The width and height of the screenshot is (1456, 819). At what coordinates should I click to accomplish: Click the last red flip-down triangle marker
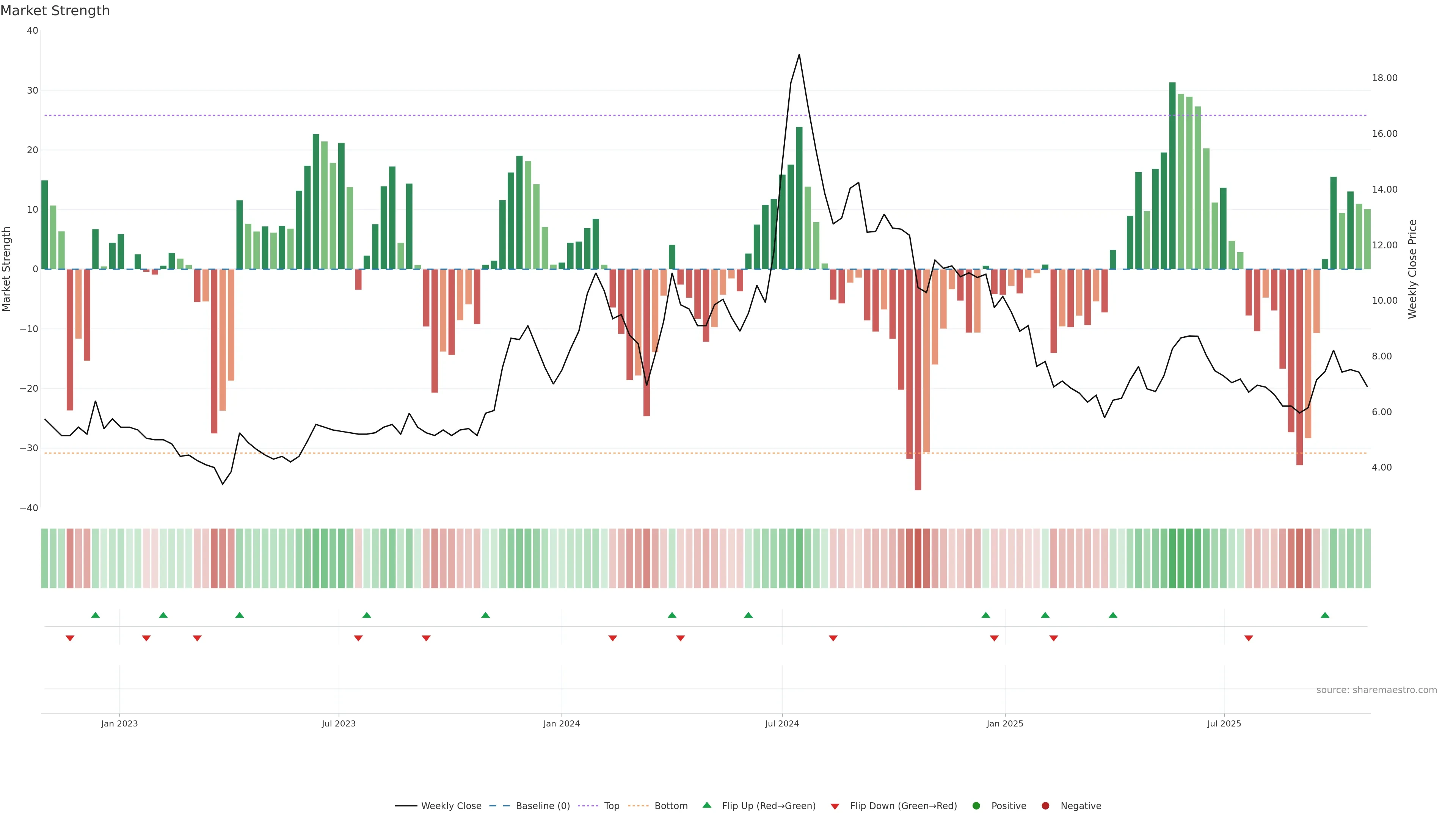point(1249,638)
